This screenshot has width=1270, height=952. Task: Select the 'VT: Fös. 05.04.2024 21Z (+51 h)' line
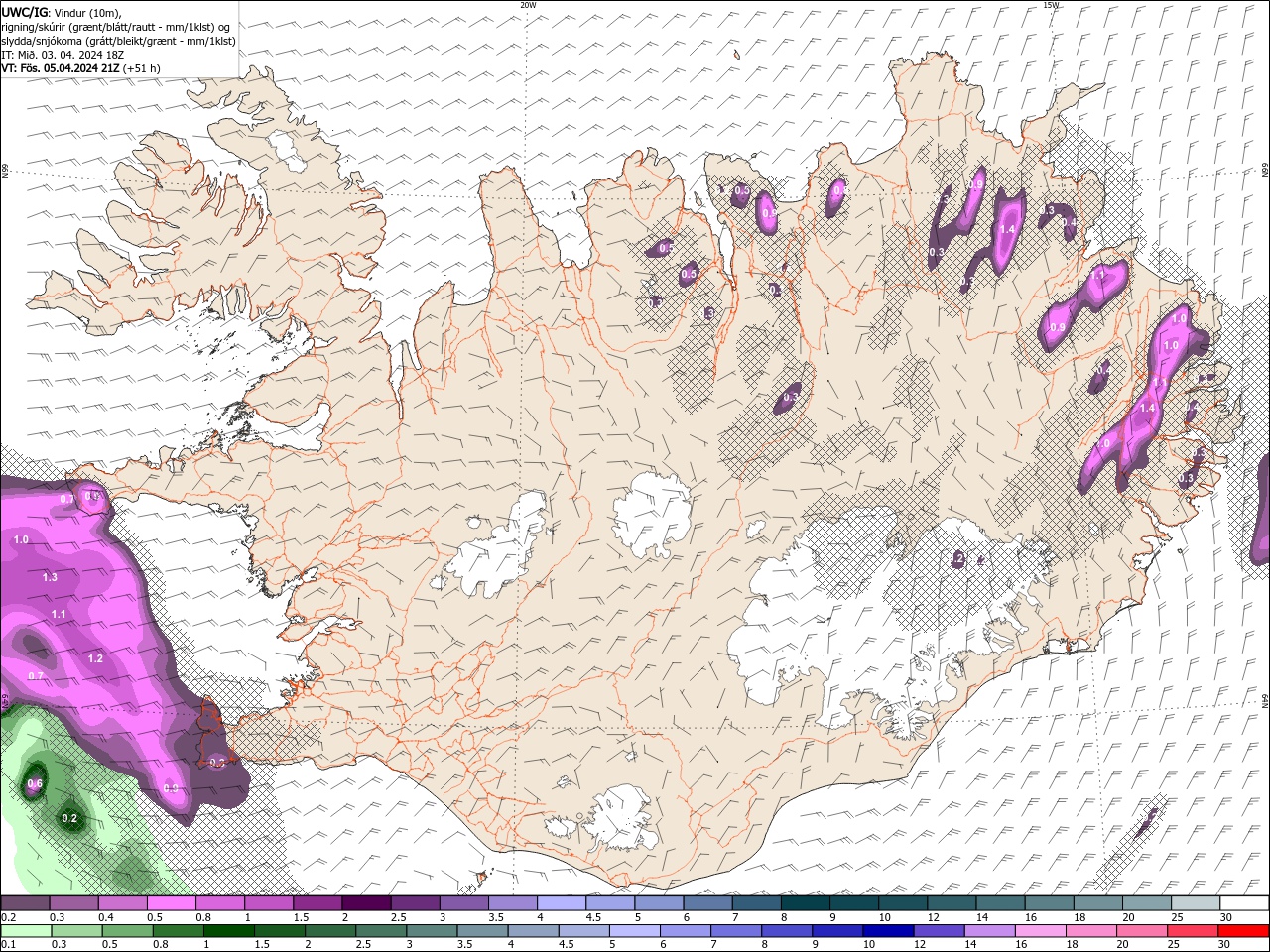point(80,68)
